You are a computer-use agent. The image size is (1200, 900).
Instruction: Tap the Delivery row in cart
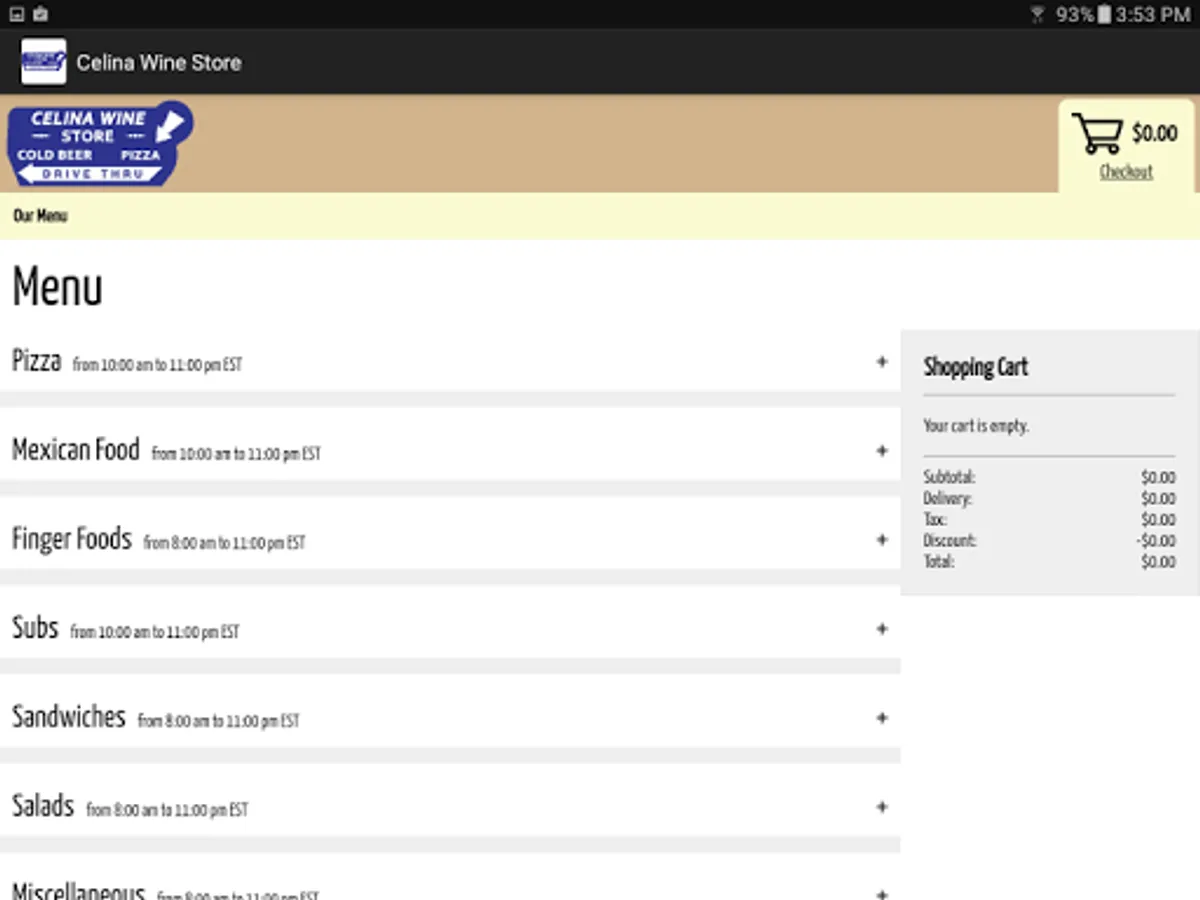coord(1049,499)
